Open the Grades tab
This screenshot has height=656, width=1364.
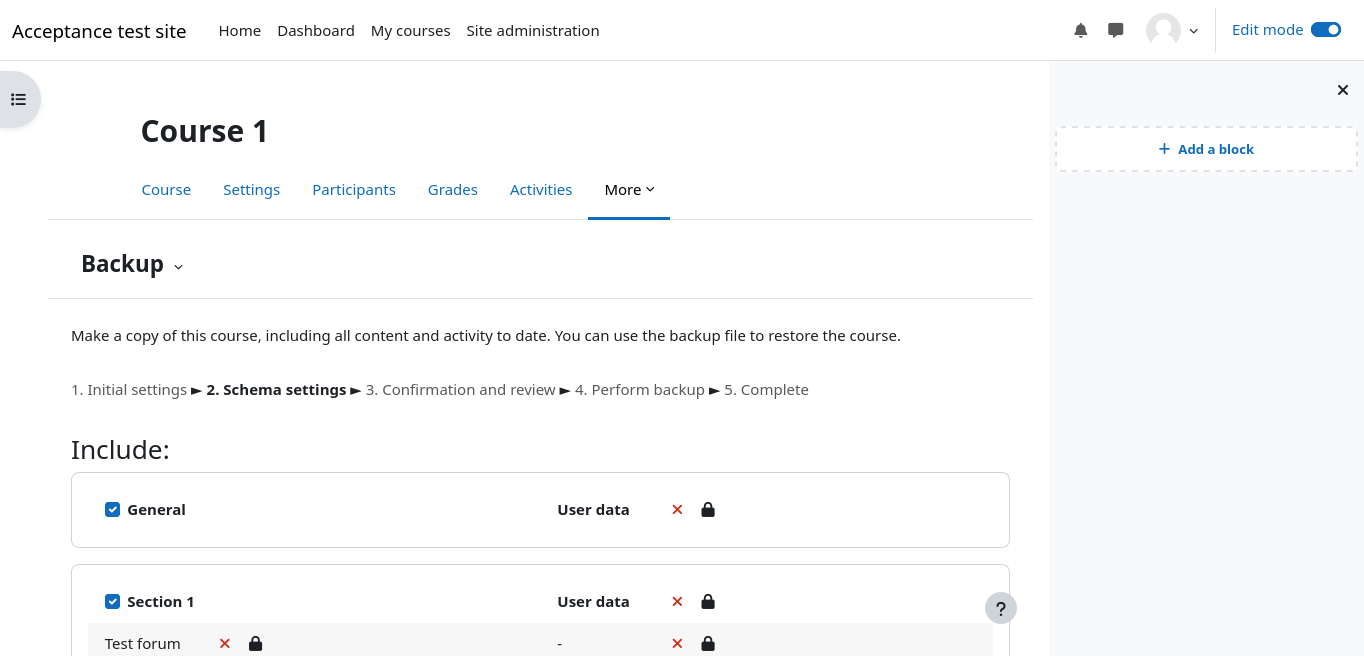coord(452,190)
